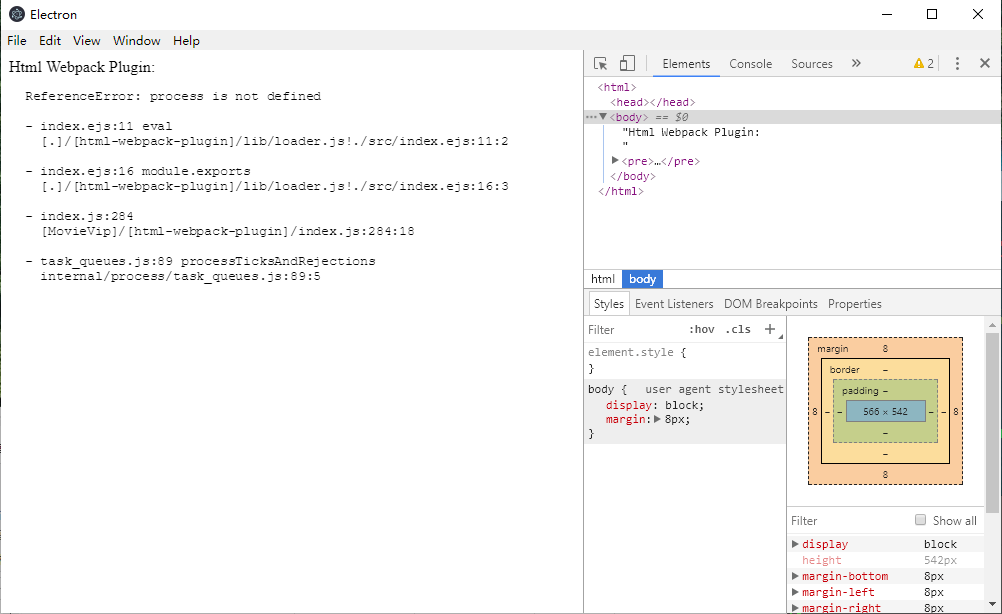Image resolution: width=1002 pixels, height=614 pixels.
Task: Click the display: block declaration
Action: [x=654, y=405]
